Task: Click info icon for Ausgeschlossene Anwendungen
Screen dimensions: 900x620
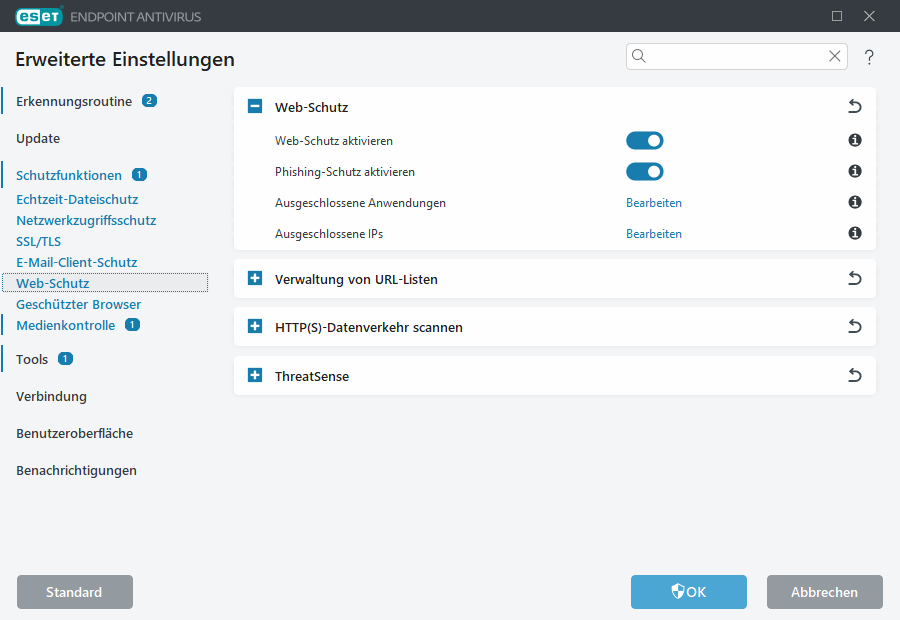Action: click(x=855, y=203)
